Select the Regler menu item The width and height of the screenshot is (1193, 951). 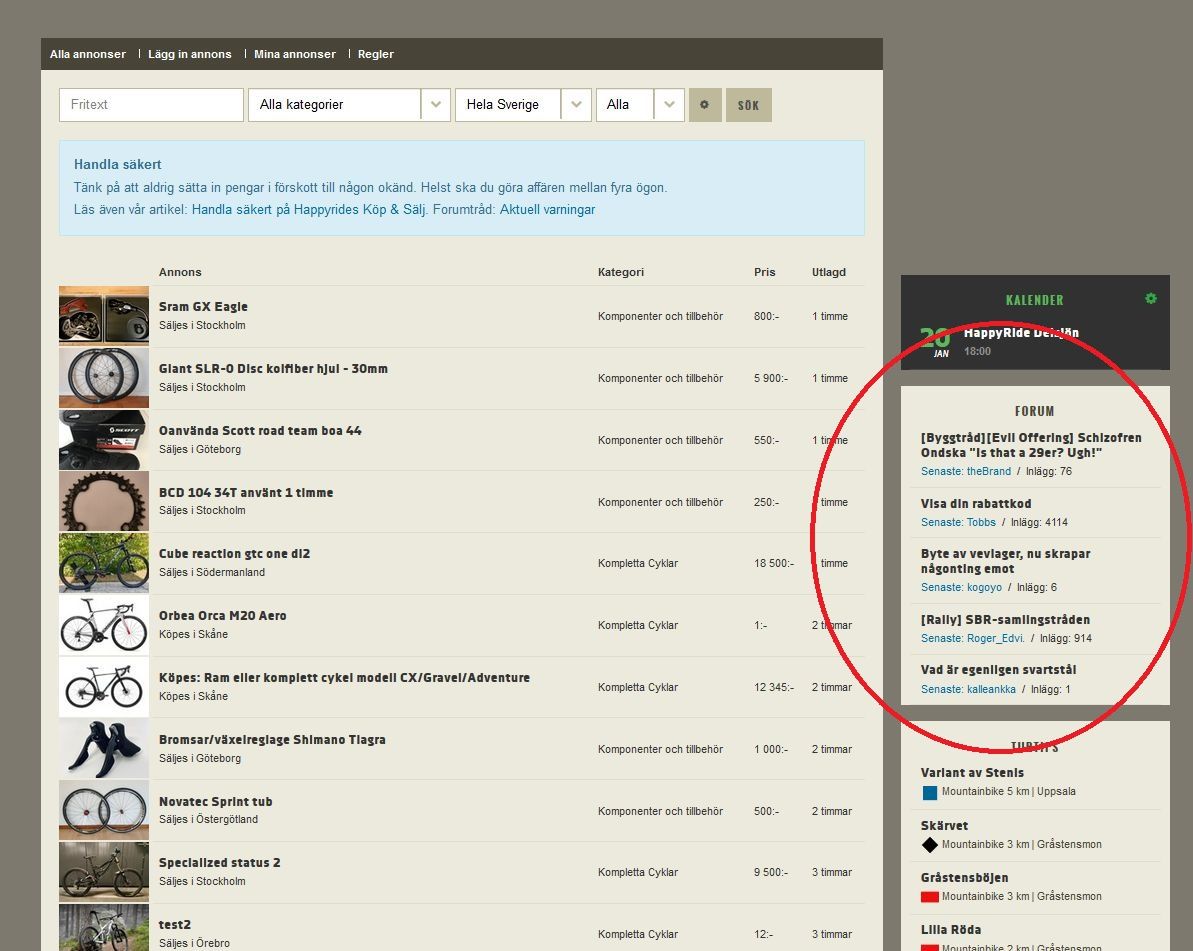pos(376,54)
